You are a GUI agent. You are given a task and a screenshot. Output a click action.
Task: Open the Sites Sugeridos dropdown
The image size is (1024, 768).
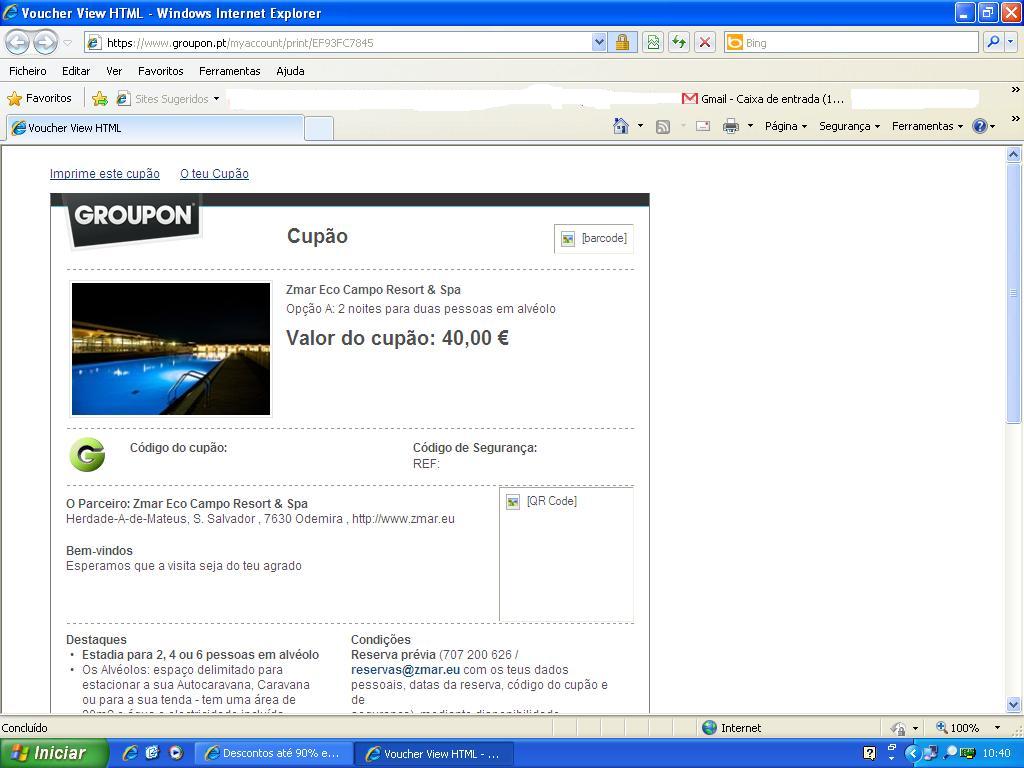168,99
